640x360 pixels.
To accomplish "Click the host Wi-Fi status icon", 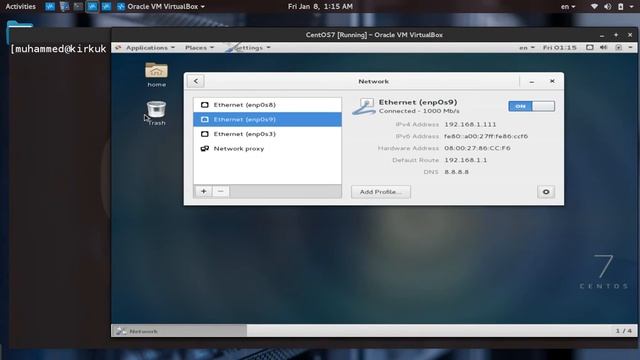I will pyautogui.click(x=594, y=7).
